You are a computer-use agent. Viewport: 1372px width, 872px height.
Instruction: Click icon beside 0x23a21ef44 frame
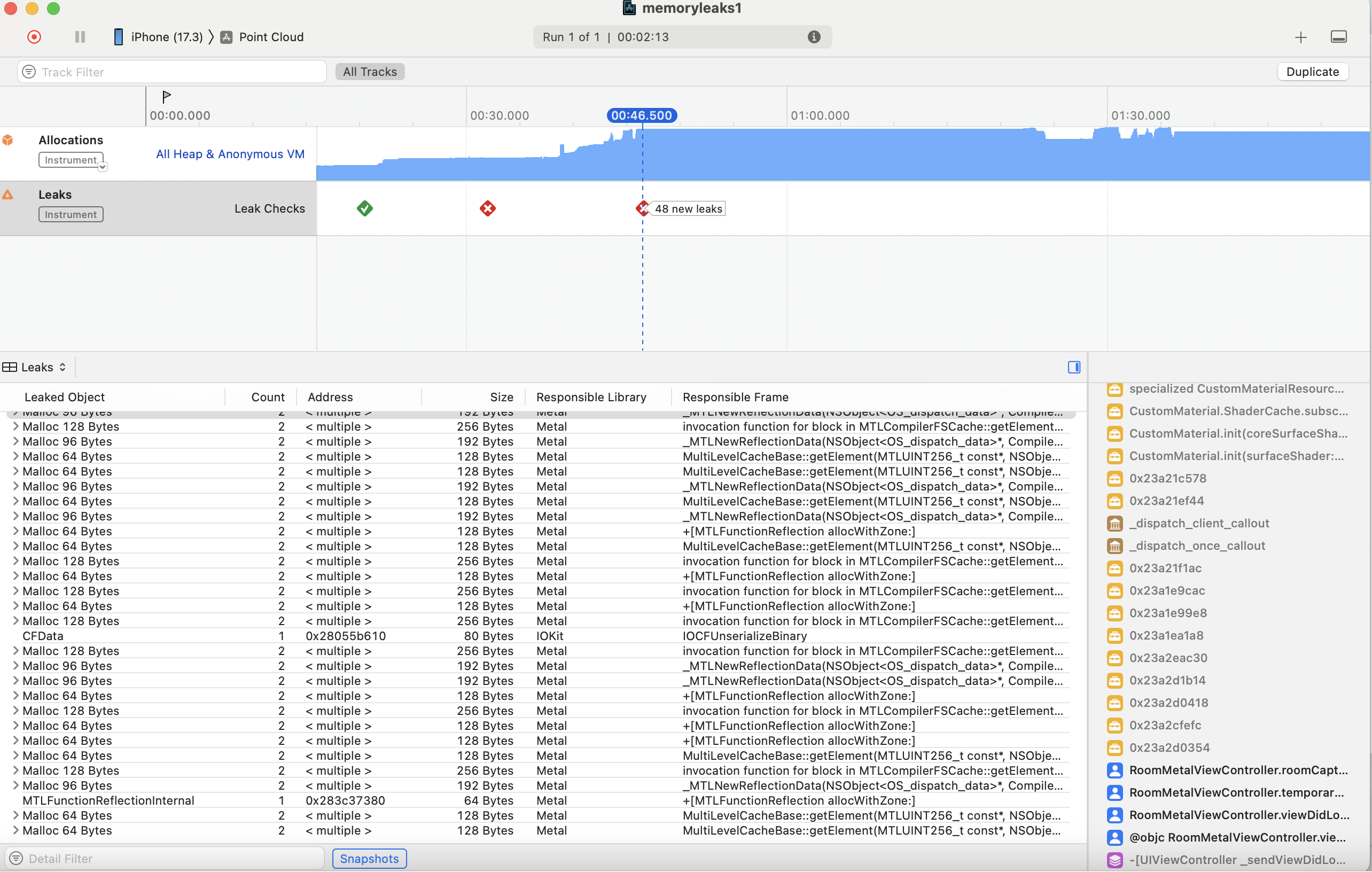(1114, 501)
